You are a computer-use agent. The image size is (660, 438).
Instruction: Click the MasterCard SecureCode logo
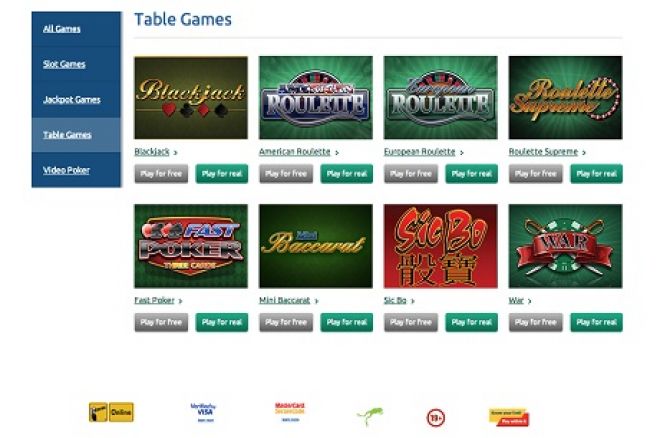pos(290,412)
